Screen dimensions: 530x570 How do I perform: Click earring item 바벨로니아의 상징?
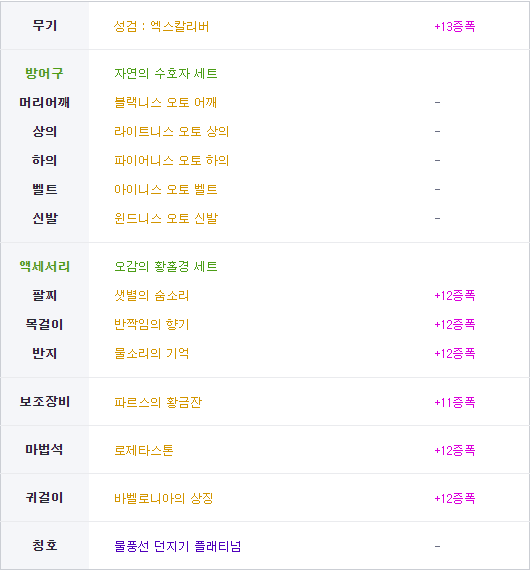point(164,498)
